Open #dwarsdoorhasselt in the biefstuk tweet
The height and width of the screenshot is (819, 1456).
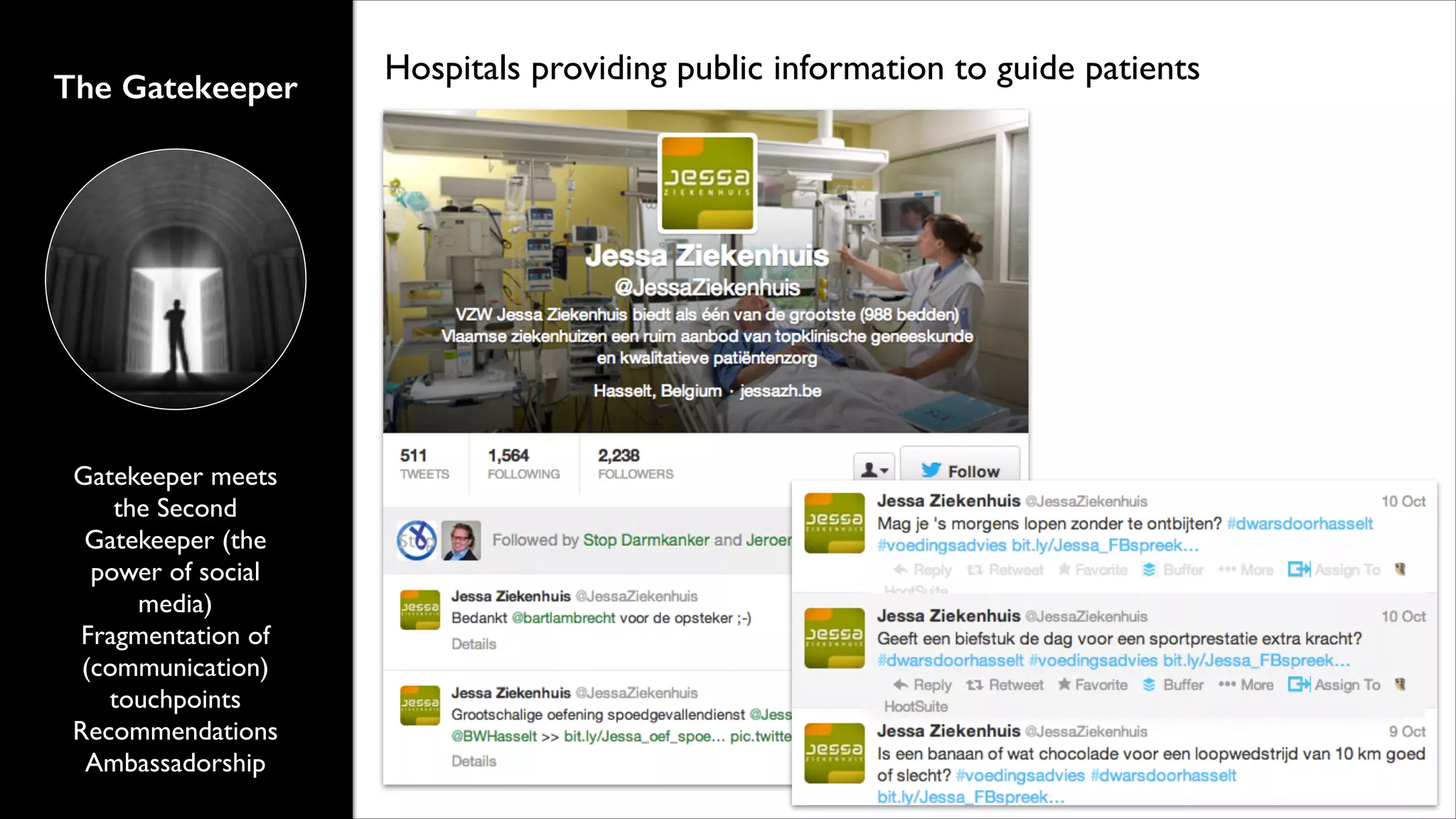tap(950, 661)
